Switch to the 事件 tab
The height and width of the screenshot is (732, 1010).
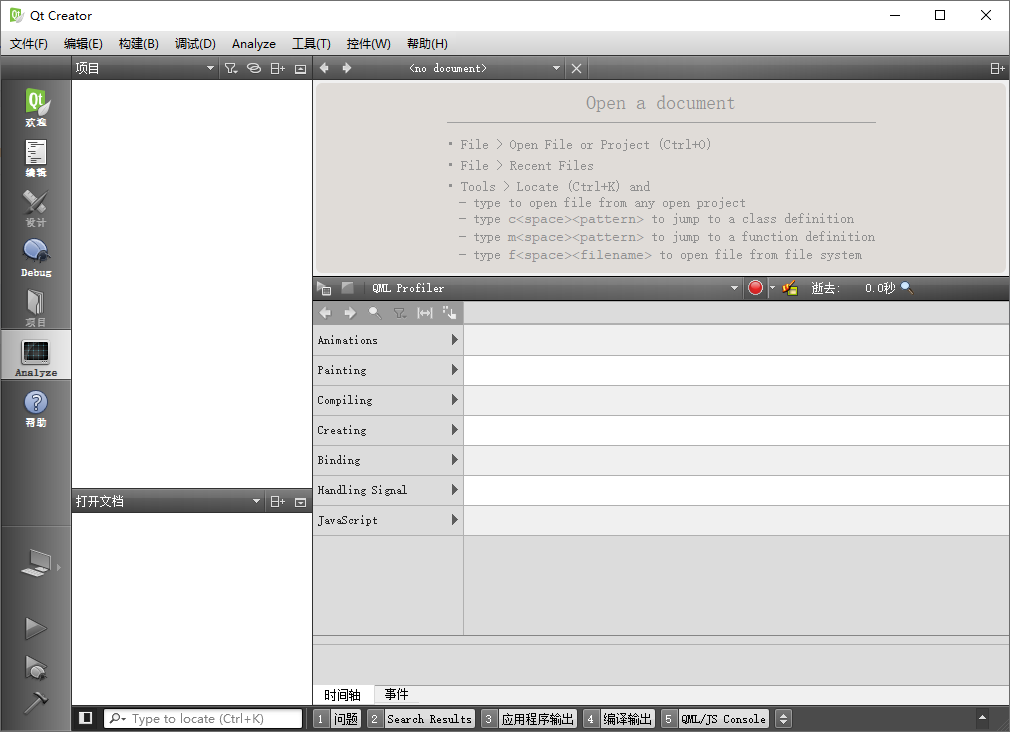coord(396,694)
